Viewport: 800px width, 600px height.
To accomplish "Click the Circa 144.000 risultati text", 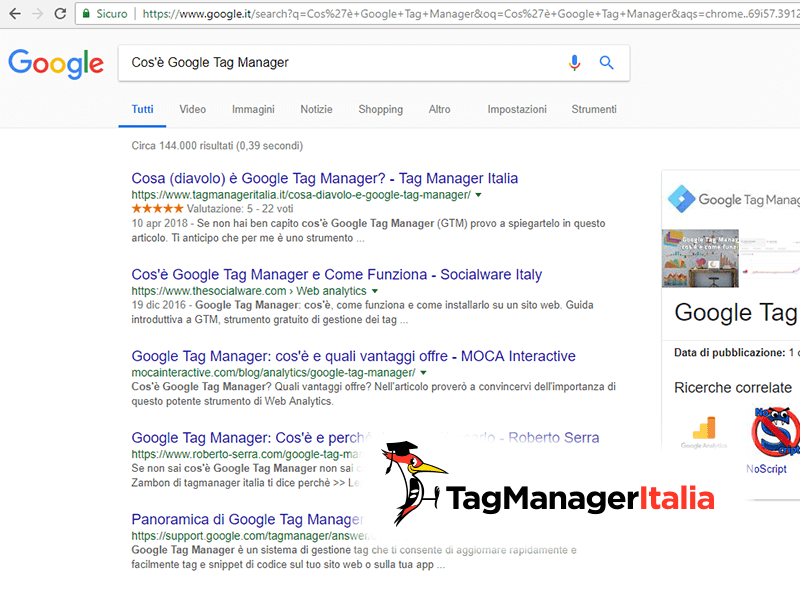I will click(217, 146).
